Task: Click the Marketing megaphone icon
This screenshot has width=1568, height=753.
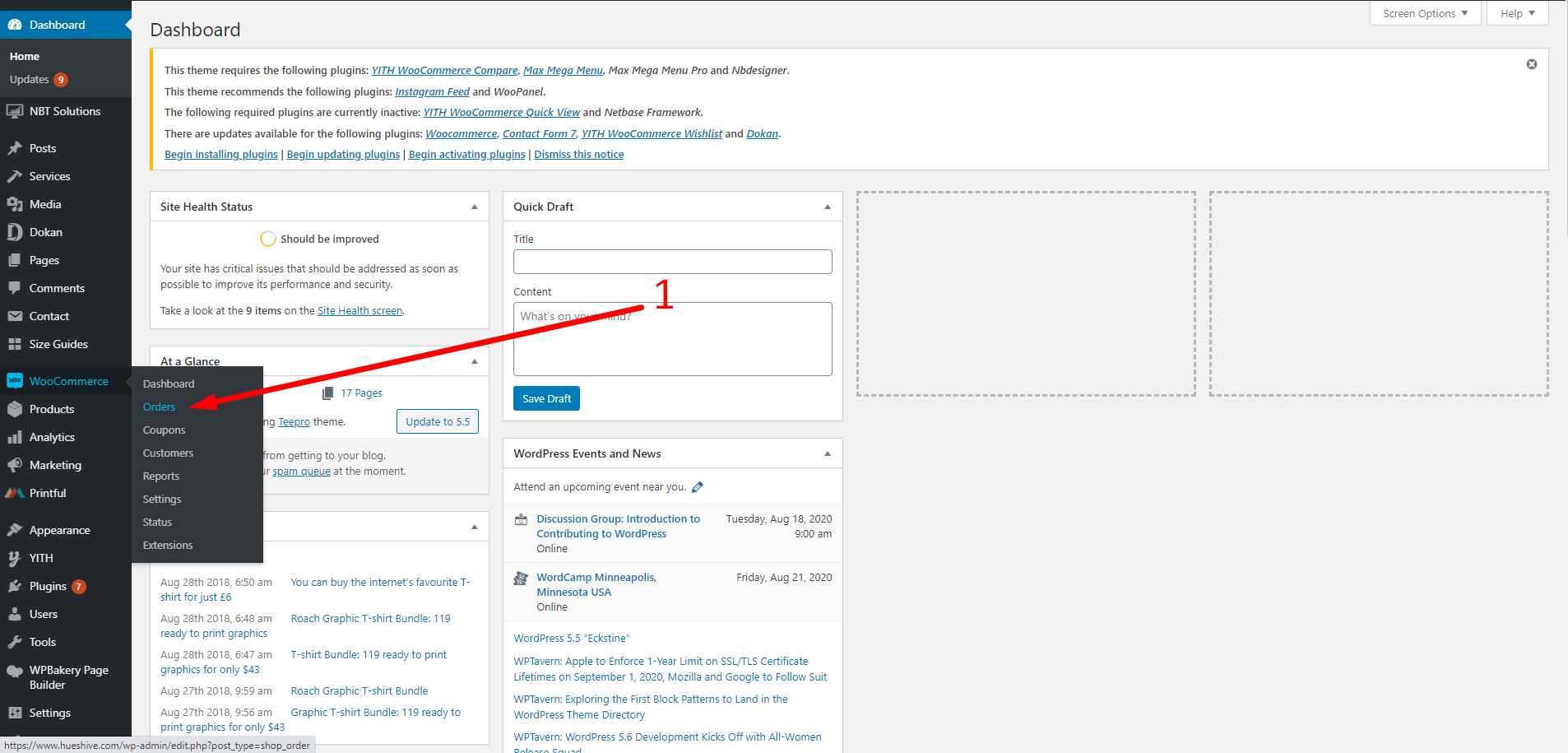Action: 15,465
